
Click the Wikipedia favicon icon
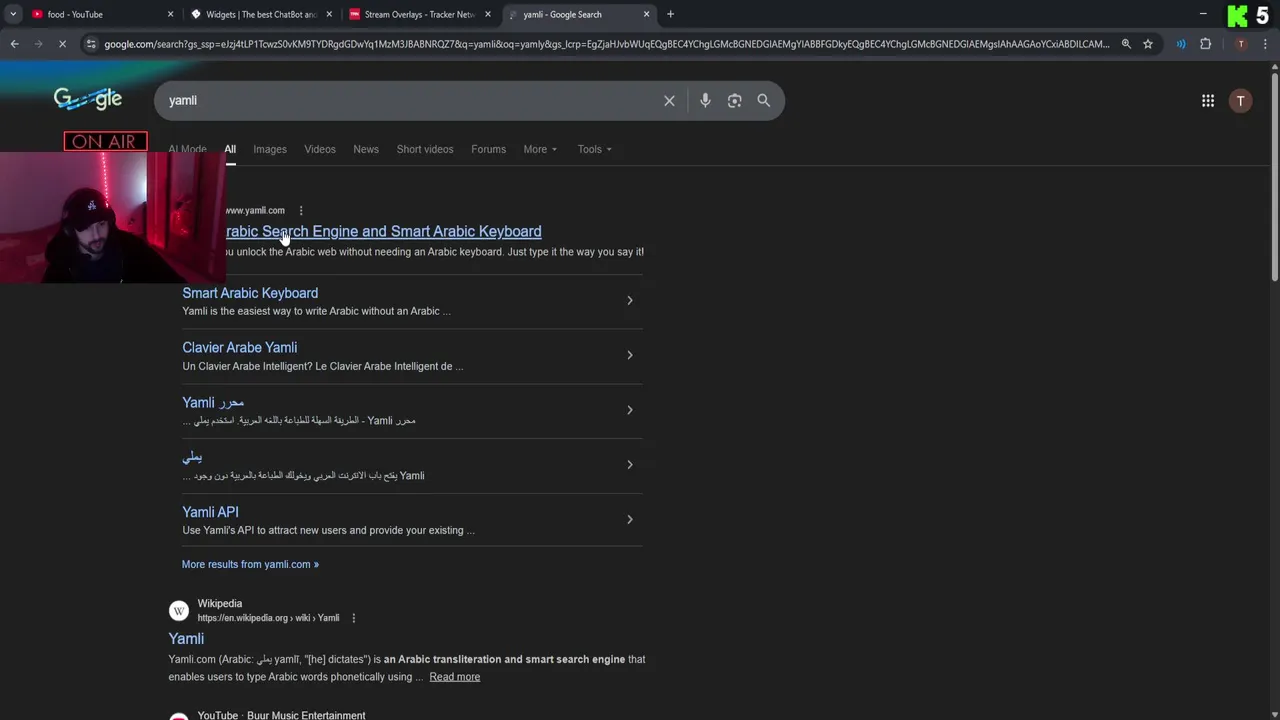tap(179, 610)
